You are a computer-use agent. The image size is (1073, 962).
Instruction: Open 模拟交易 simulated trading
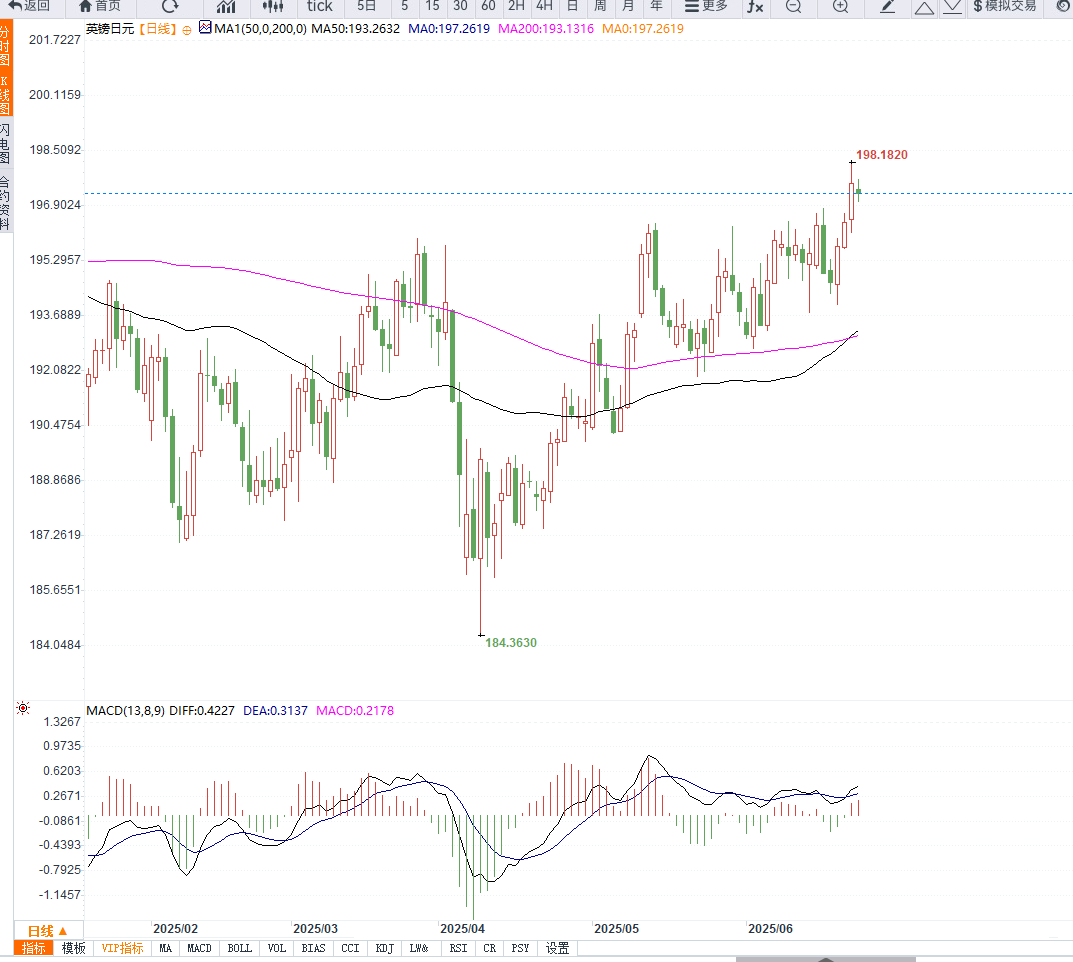point(1004,6)
